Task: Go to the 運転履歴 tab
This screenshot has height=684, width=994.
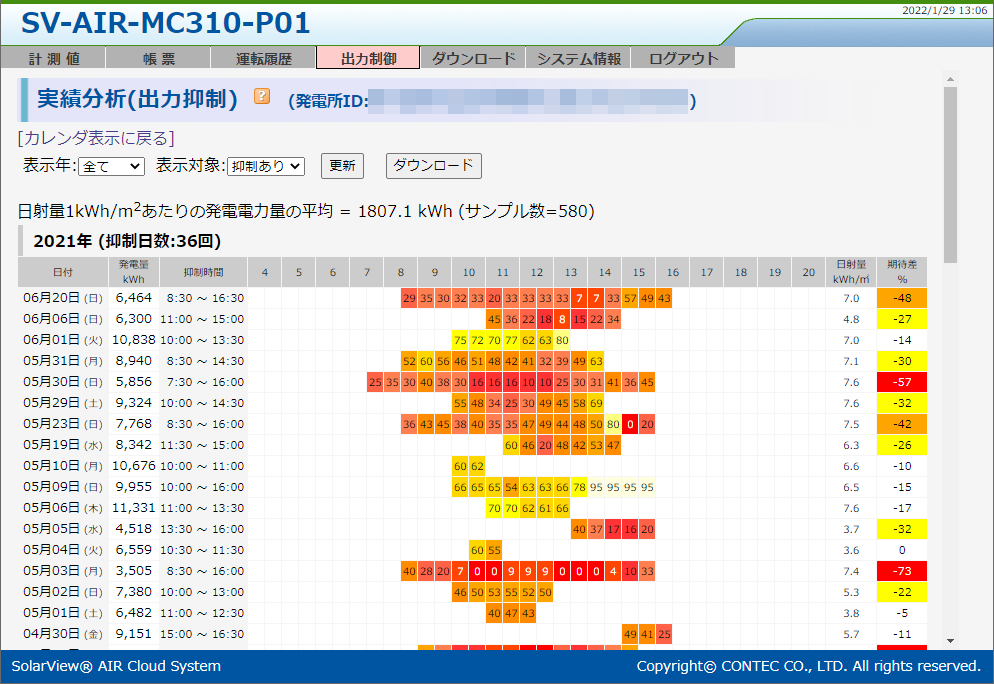Action: 263,59
